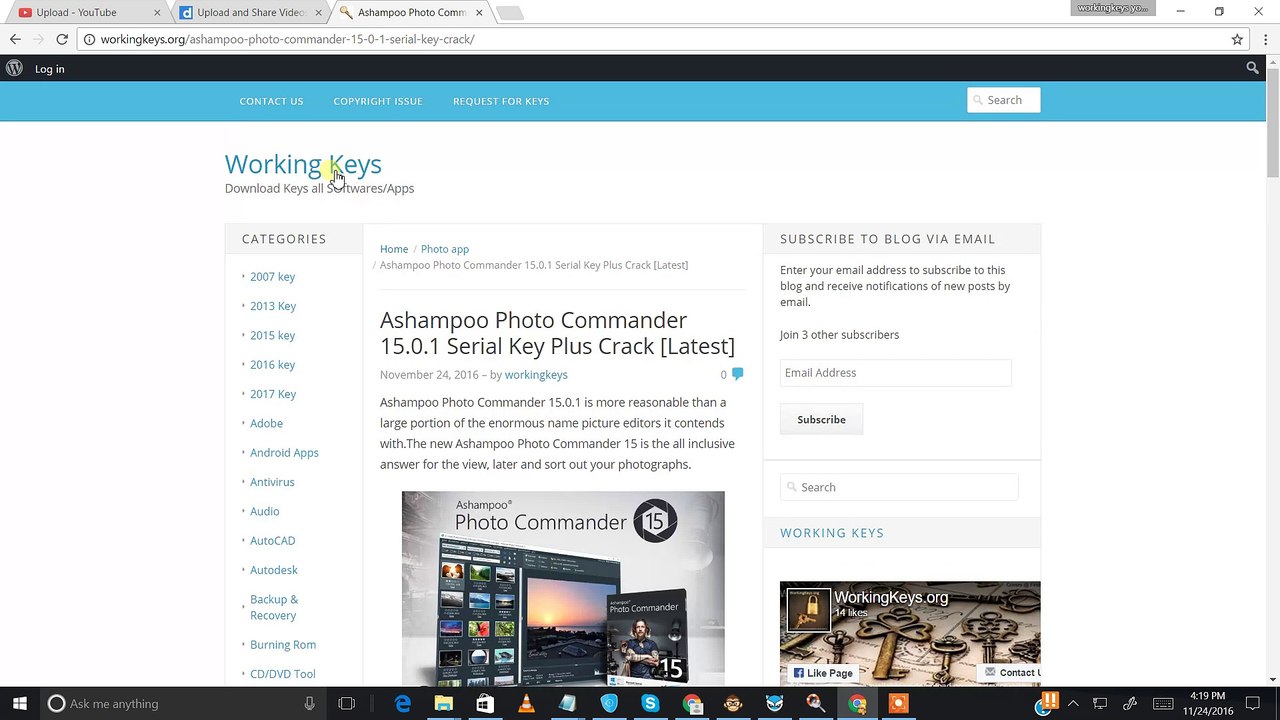The width and height of the screenshot is (1280, 720).
Task: Bookmark this page with the star icon
Action: (x=1237, y=39)
